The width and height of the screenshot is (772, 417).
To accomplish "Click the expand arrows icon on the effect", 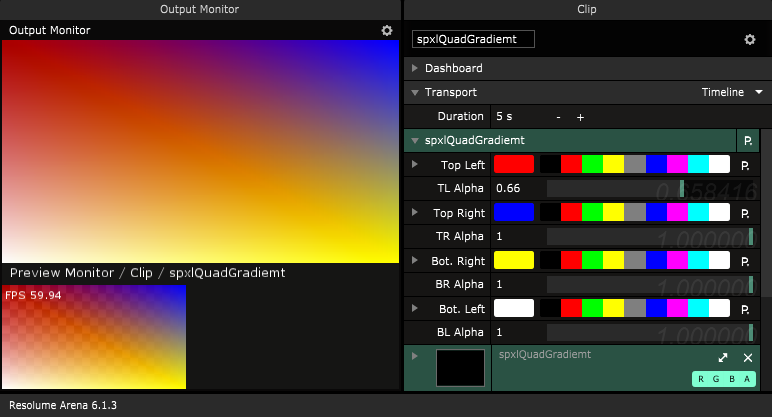I will click(722, 357).
